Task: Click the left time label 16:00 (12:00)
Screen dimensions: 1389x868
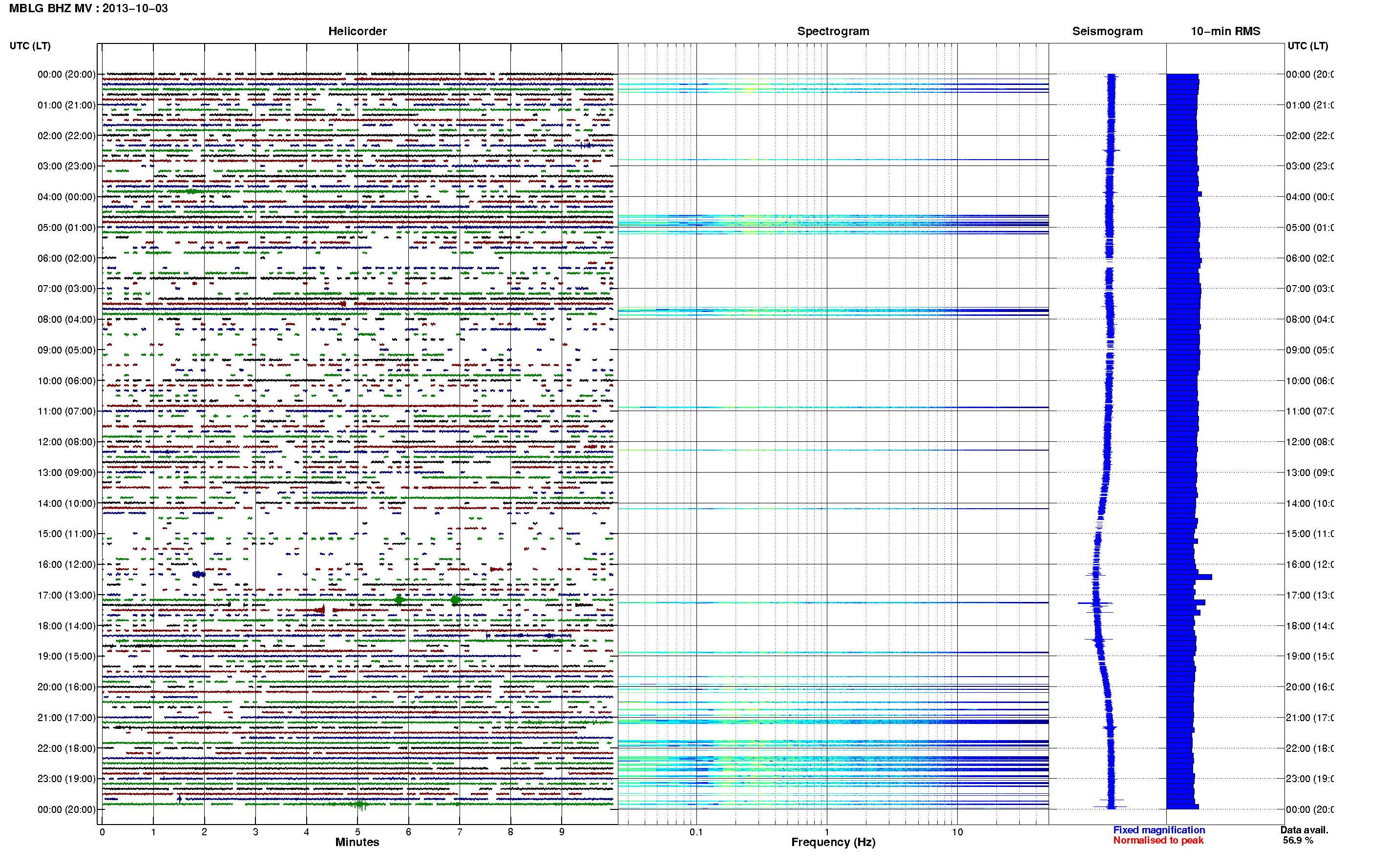Action: click(x=66, y=564)
